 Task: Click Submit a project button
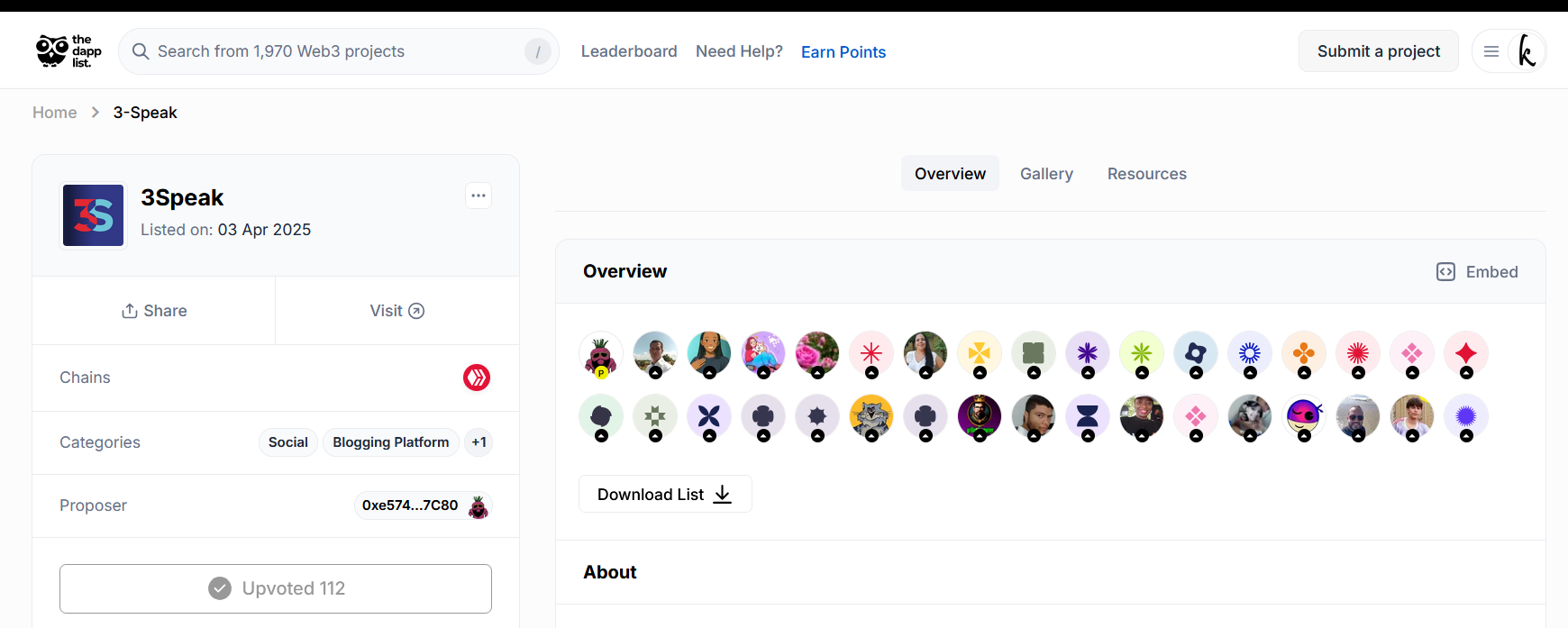tap(1379, 51)
